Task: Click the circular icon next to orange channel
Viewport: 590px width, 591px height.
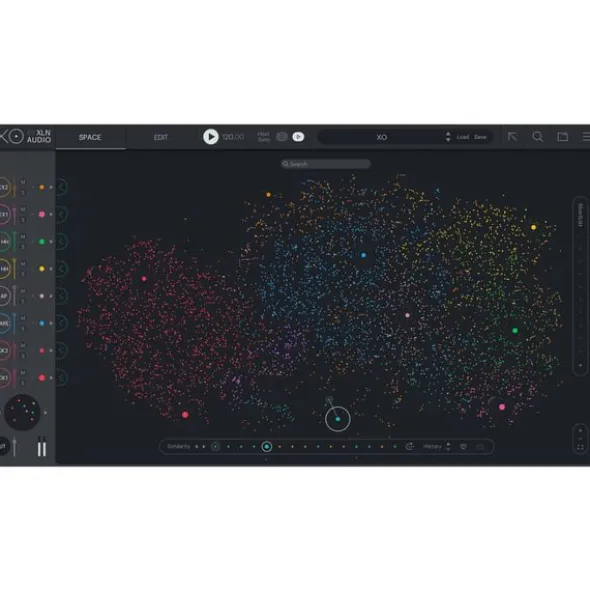Action: pyautogui.click(x=61, y=187)
